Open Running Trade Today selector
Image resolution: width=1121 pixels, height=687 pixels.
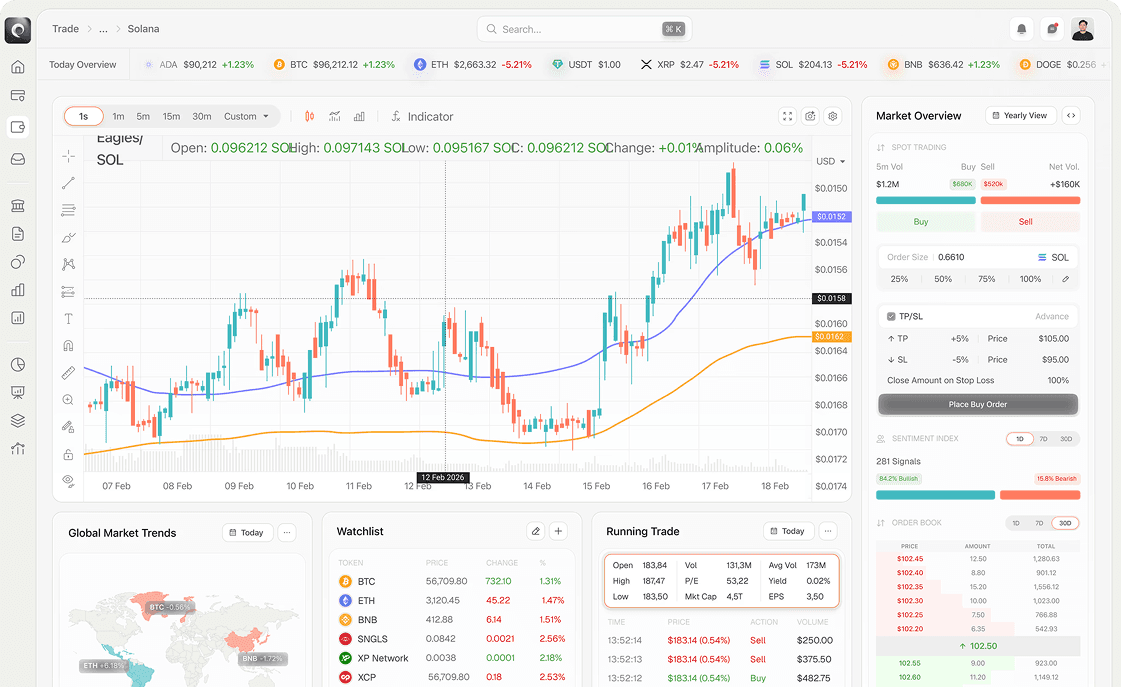pyautogui.click(x=789, y=531)
